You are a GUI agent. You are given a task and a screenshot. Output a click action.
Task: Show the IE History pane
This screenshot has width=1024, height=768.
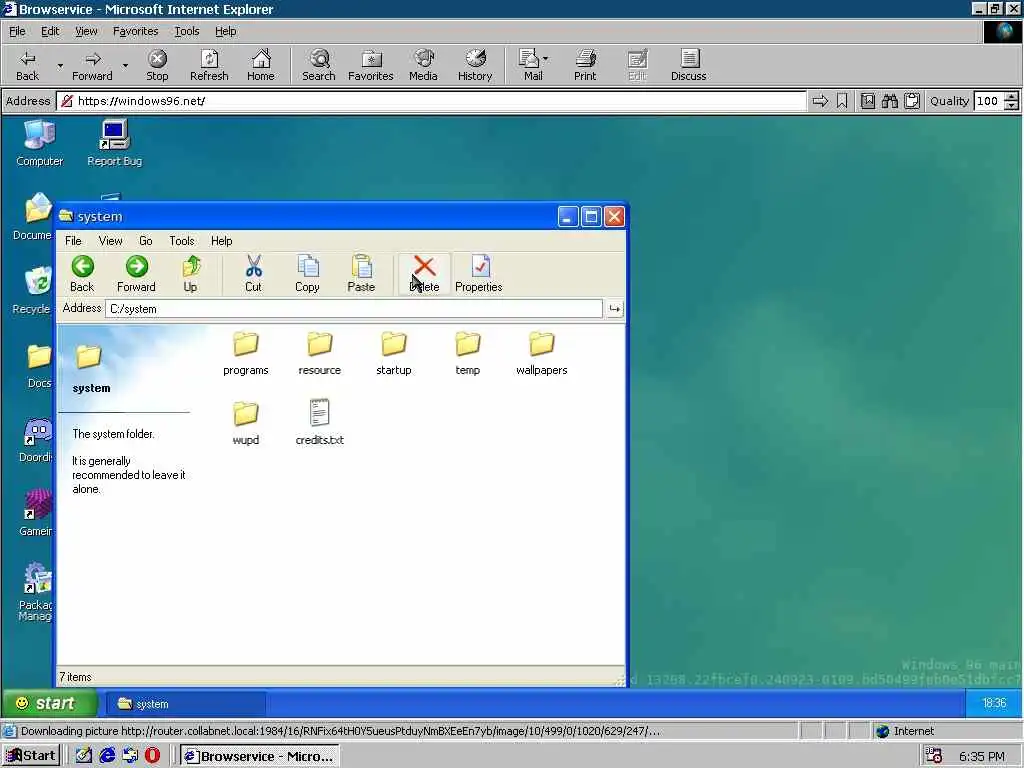[x=475, y=65]
